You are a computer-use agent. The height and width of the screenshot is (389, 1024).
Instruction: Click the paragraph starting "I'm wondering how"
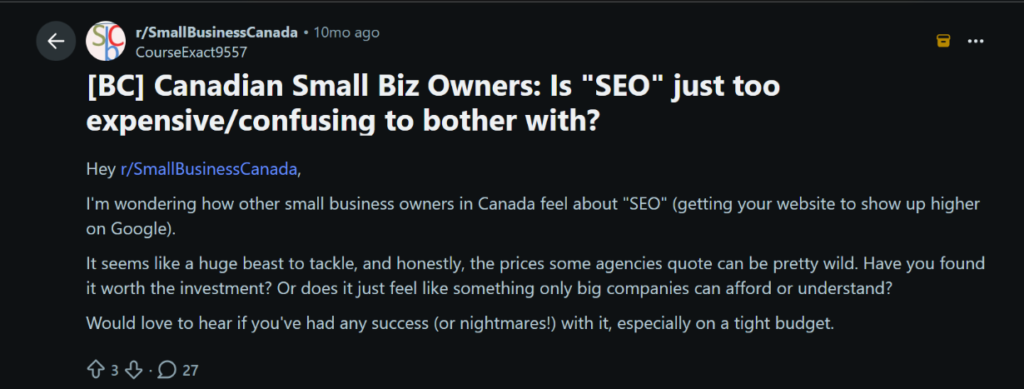click(533, 215)
